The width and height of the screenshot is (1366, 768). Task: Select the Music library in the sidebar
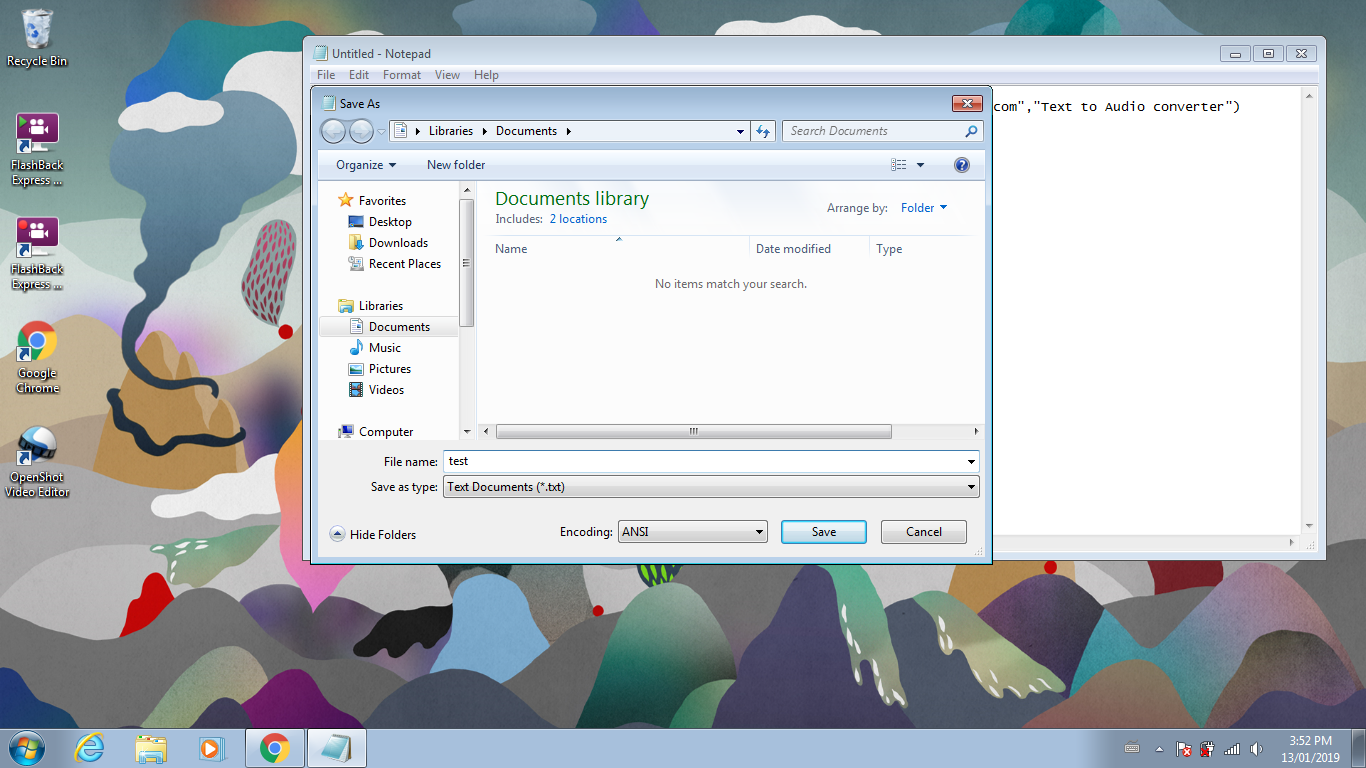coord(383,347)
